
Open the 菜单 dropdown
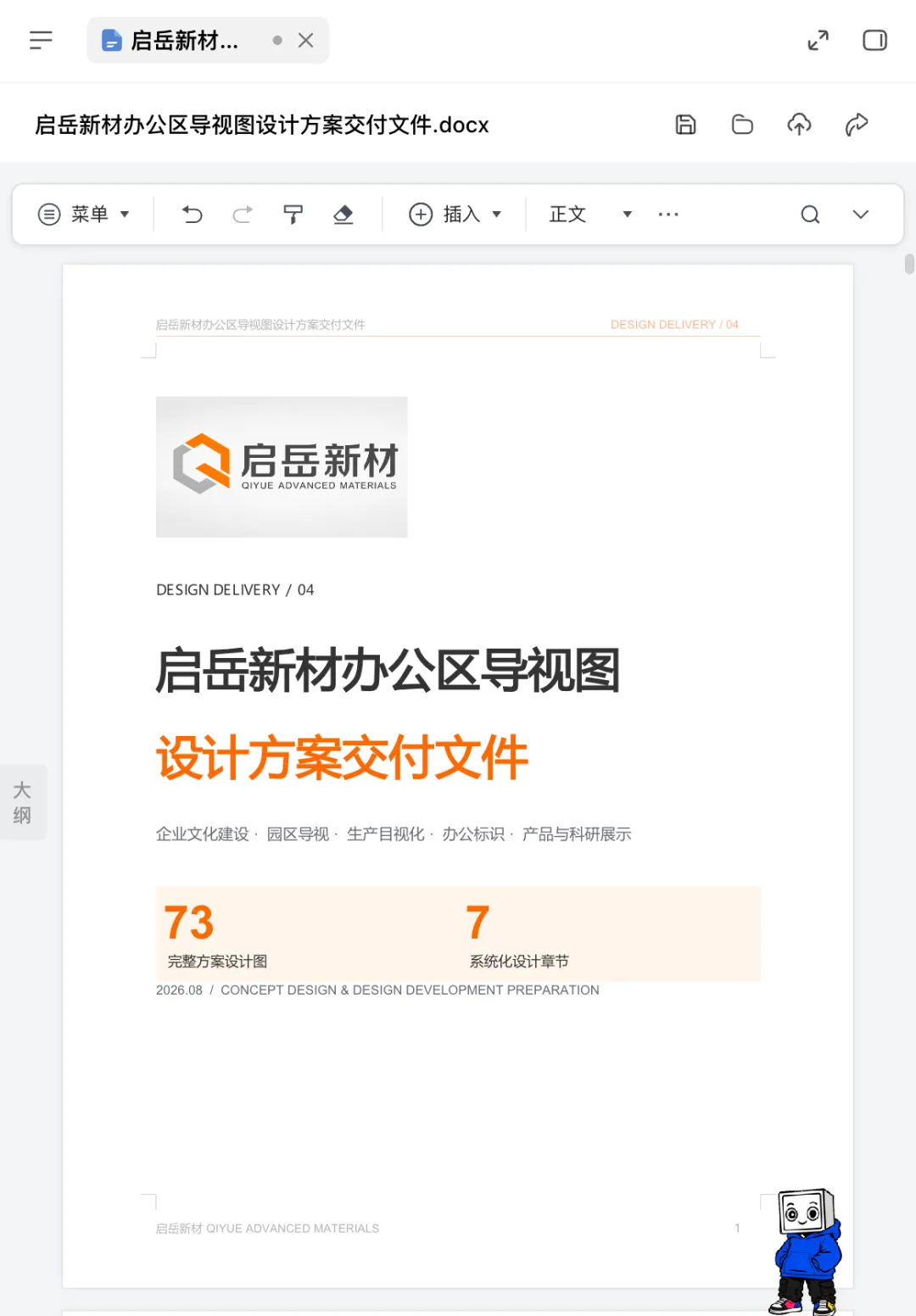click(84, 215)
